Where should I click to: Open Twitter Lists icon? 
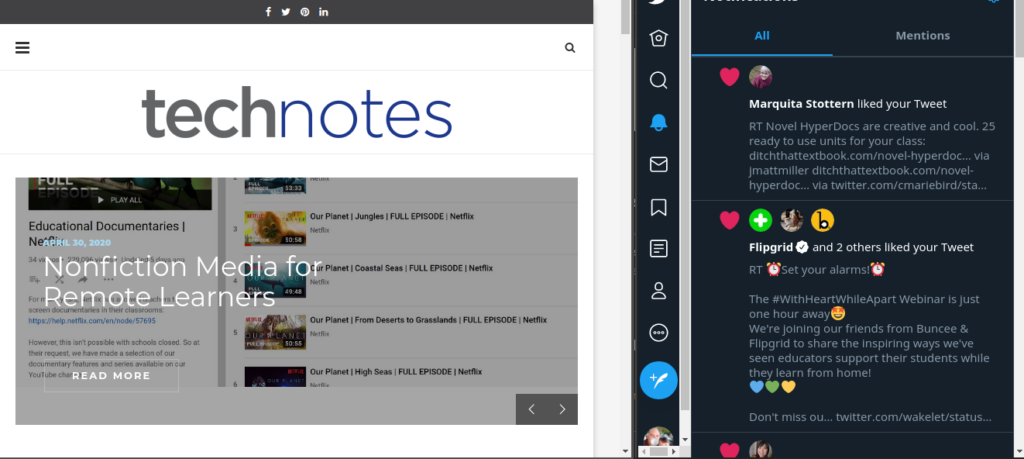coord(658,249)
